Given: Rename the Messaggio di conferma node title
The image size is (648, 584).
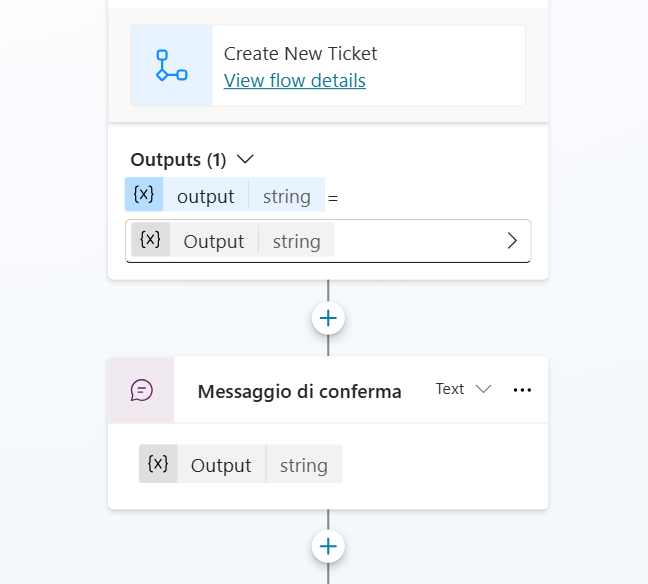Looking at the screenshot, I should [x=299, y=391].
